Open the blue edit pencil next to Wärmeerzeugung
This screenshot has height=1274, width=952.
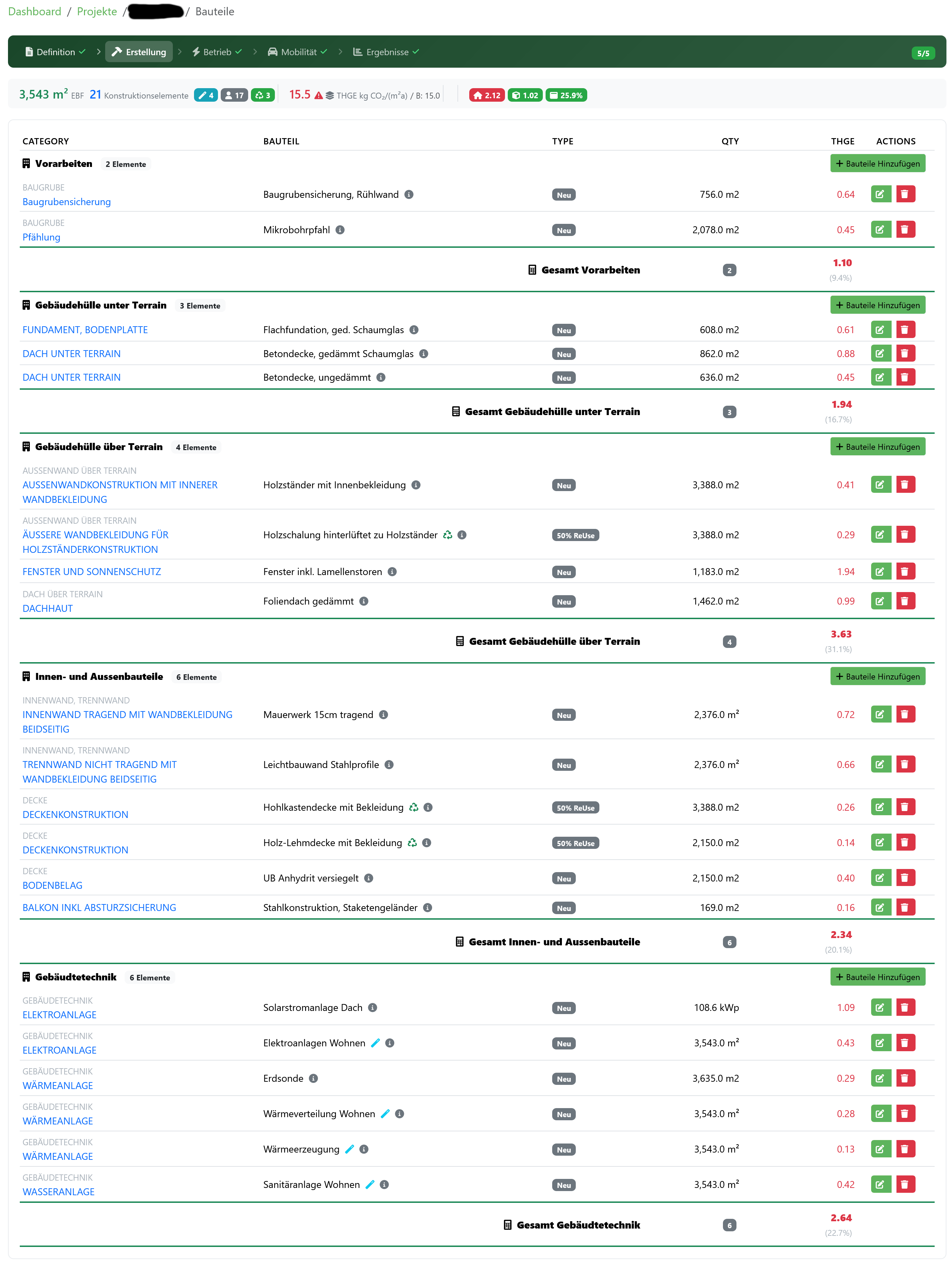coord(349,1149)
